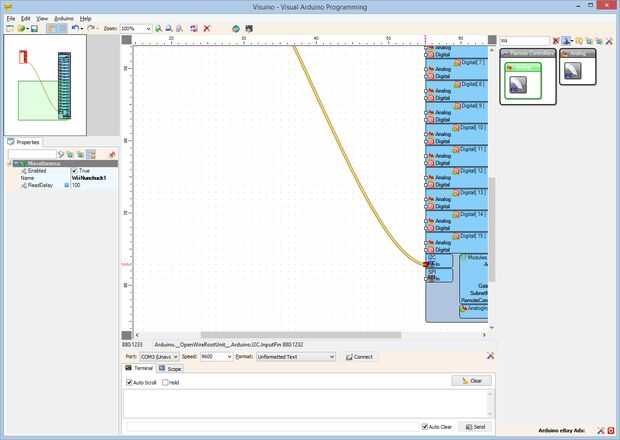Click the categorized view icon in Properties toolbar
This screenshot has height=440, width=620.
[91, 154]
